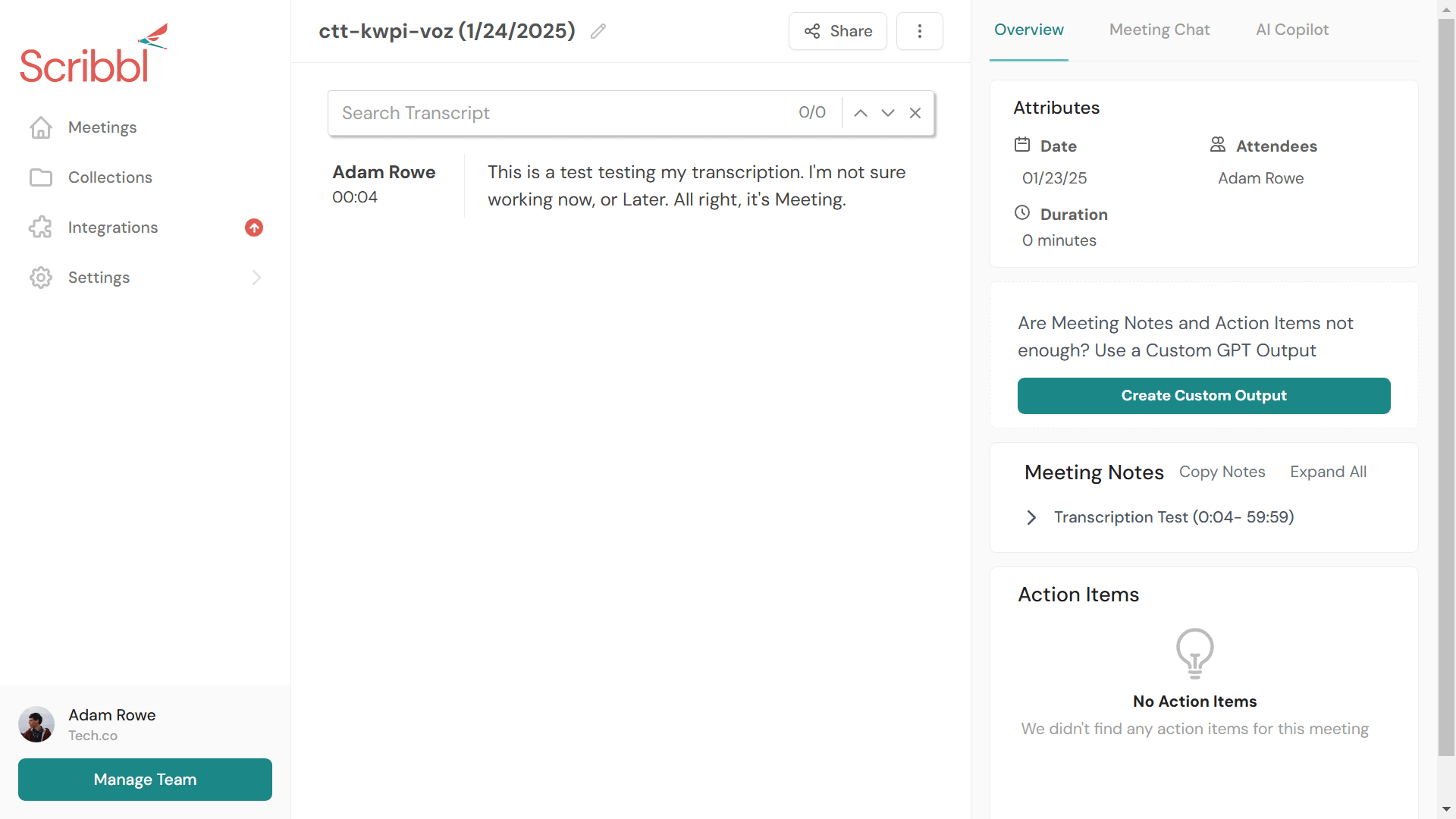Viewport: 1456px width, 819px height.
Task: Click the Share button icon
Action: pyautogui.click(x=813, y=31)
